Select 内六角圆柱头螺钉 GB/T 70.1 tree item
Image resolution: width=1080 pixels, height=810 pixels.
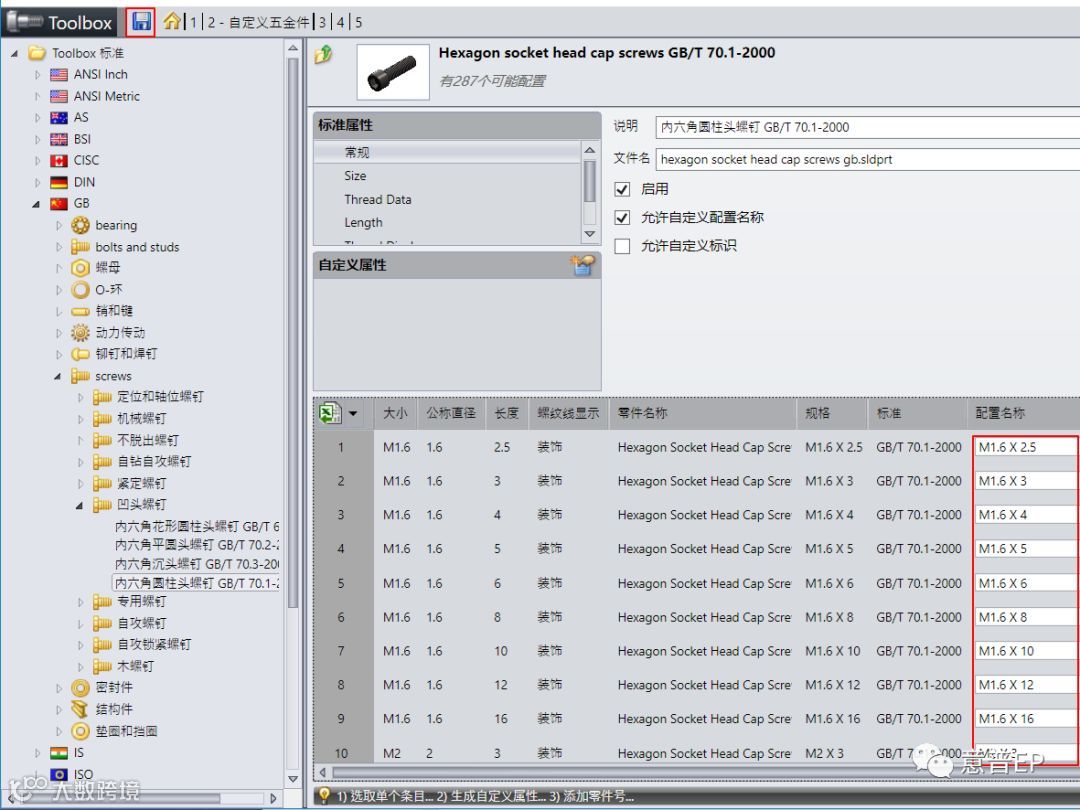click(196, 583)
